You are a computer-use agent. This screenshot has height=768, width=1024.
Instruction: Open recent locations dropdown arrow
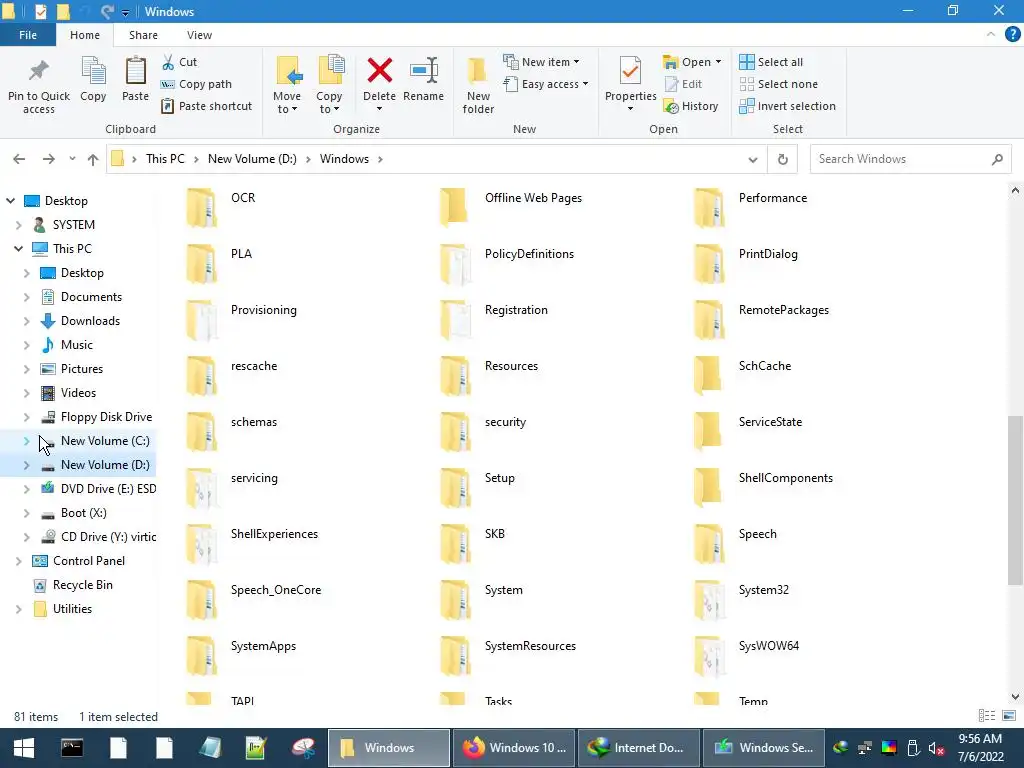click(x=72, y=159)
